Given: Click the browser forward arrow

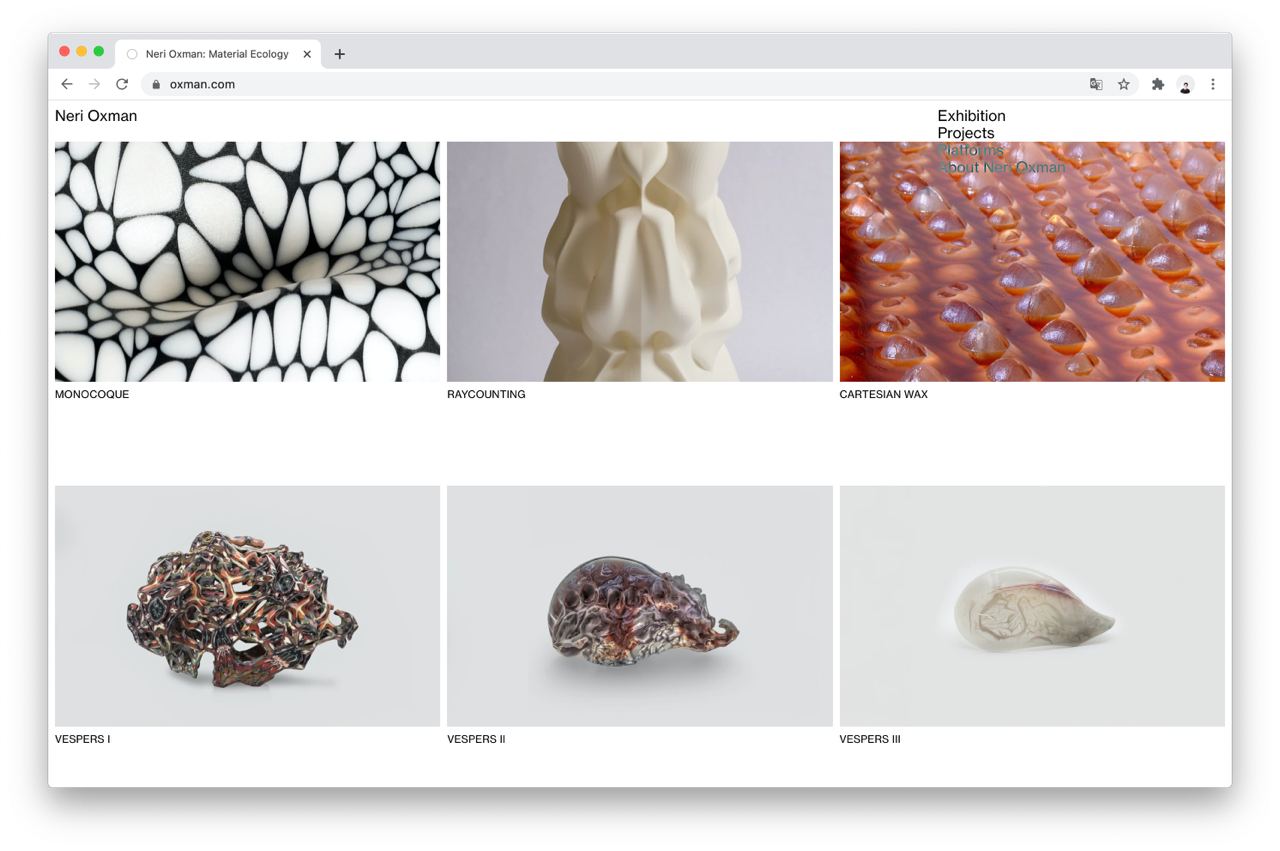Looking at the screenshot, I should pos(94,84).
